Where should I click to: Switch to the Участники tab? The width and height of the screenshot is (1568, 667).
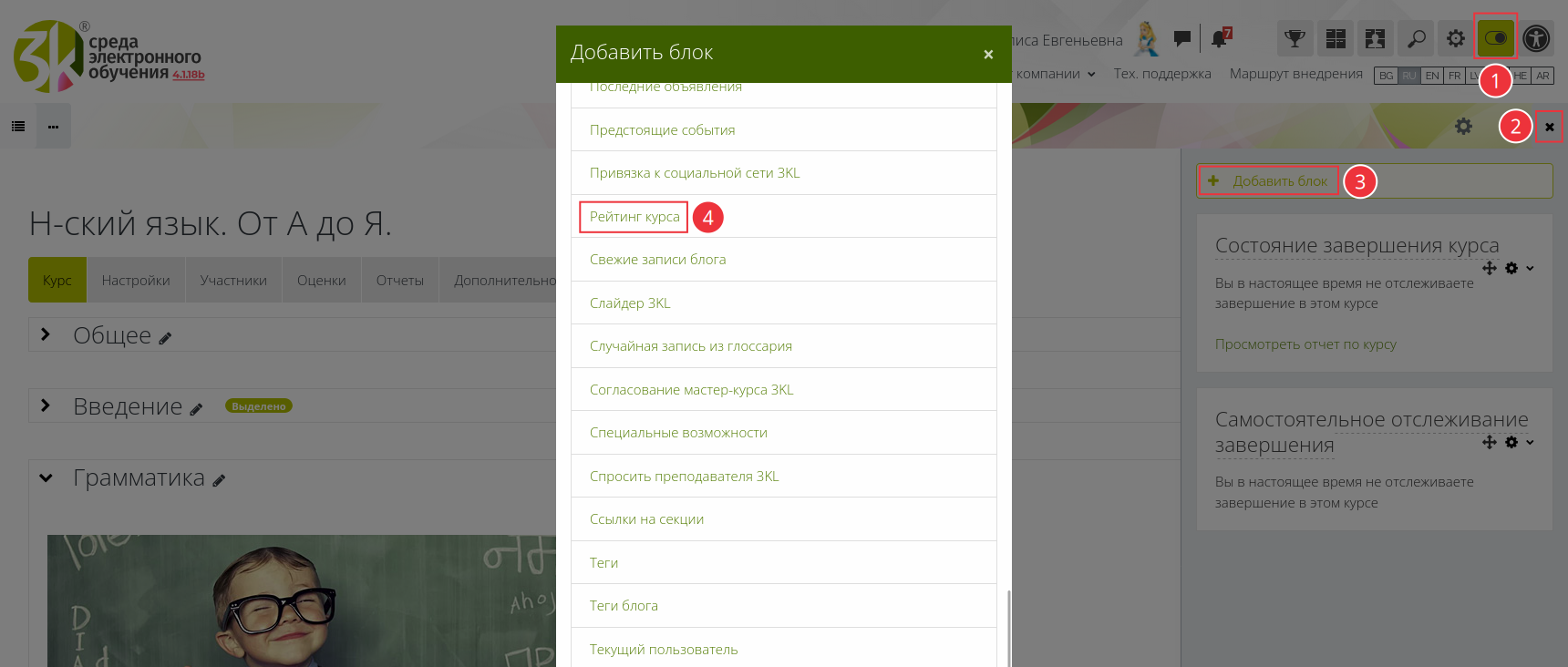pos(233,280)
